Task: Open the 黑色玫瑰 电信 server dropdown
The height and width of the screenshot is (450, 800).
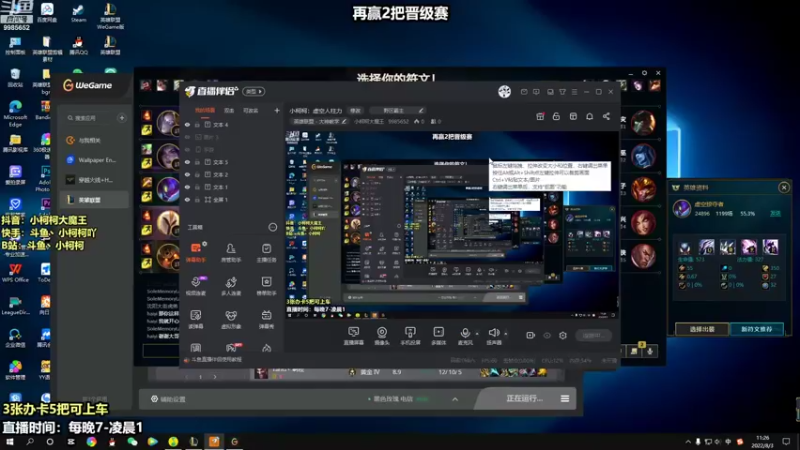Action: click(x=398, y=399)
